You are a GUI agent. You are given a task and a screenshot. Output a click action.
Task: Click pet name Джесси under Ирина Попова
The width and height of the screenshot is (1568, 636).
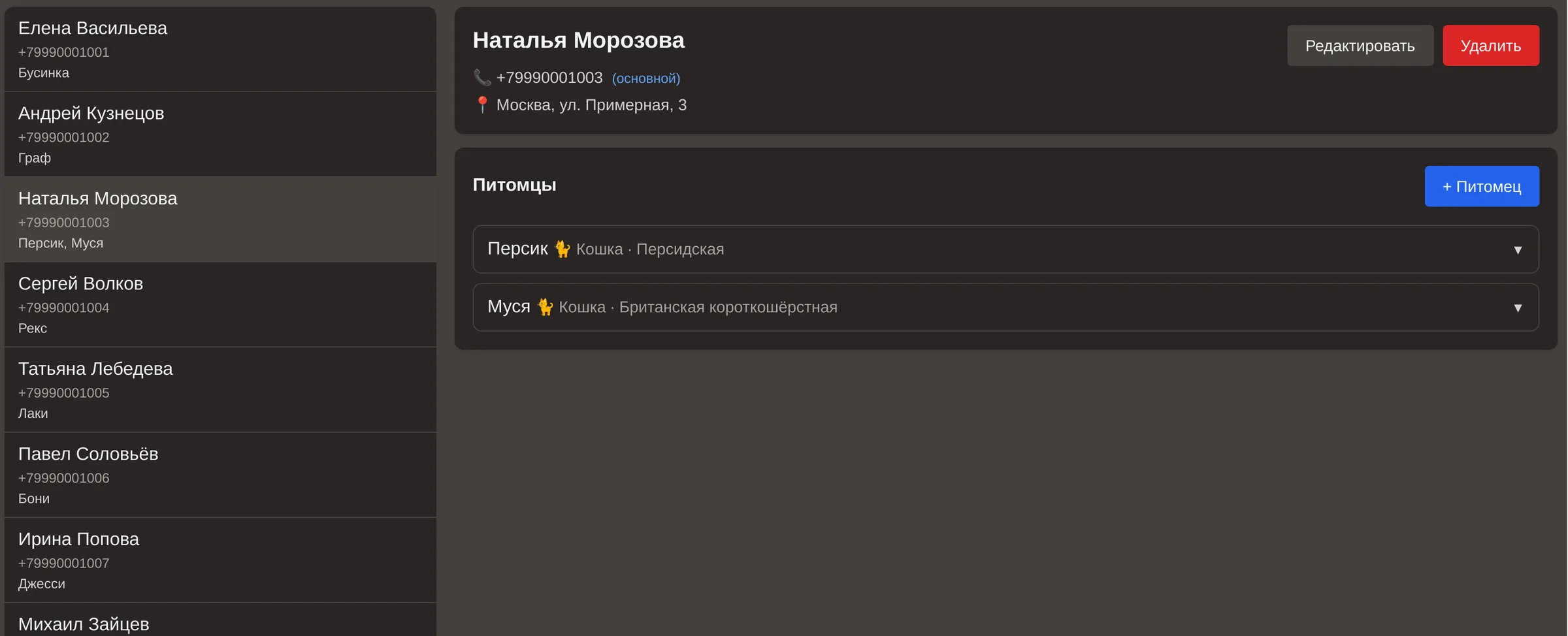point(42,584)
